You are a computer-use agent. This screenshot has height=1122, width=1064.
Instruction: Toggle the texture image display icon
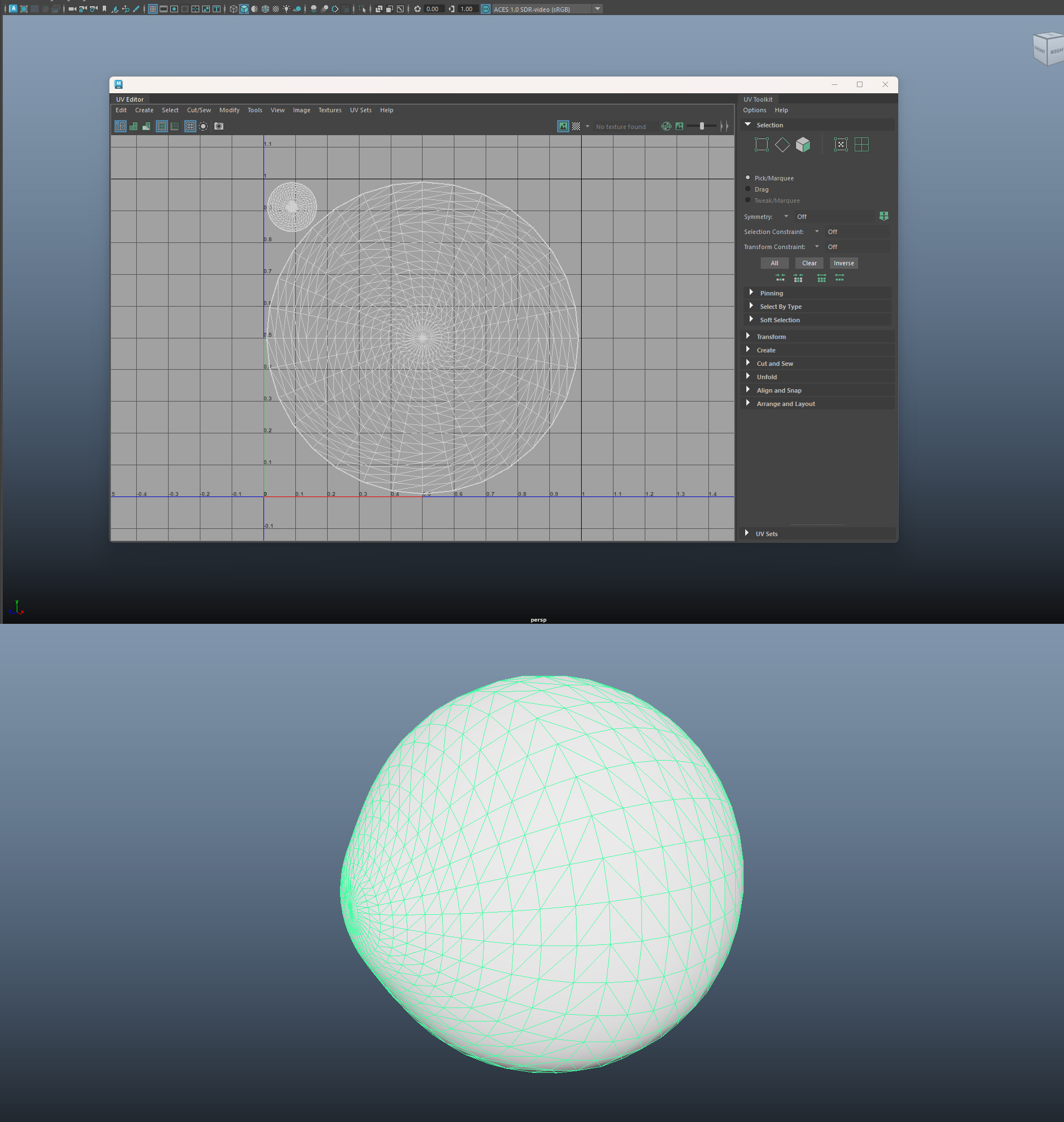tap(563, 126)
